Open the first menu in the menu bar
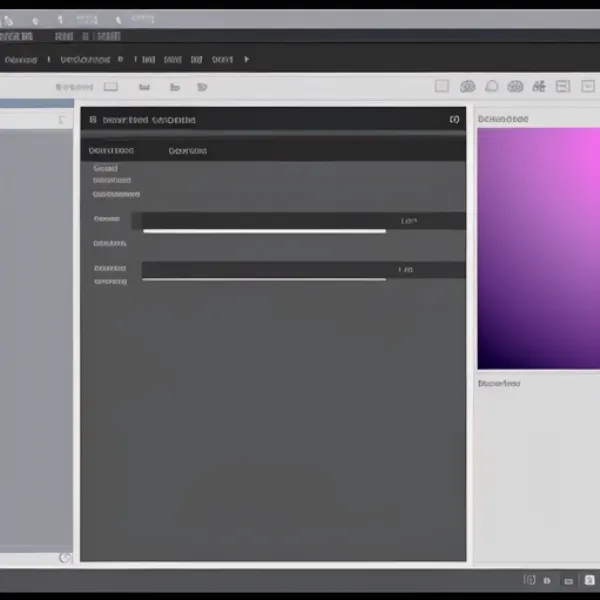Viewport: 600px width, 600px height. 13,36
